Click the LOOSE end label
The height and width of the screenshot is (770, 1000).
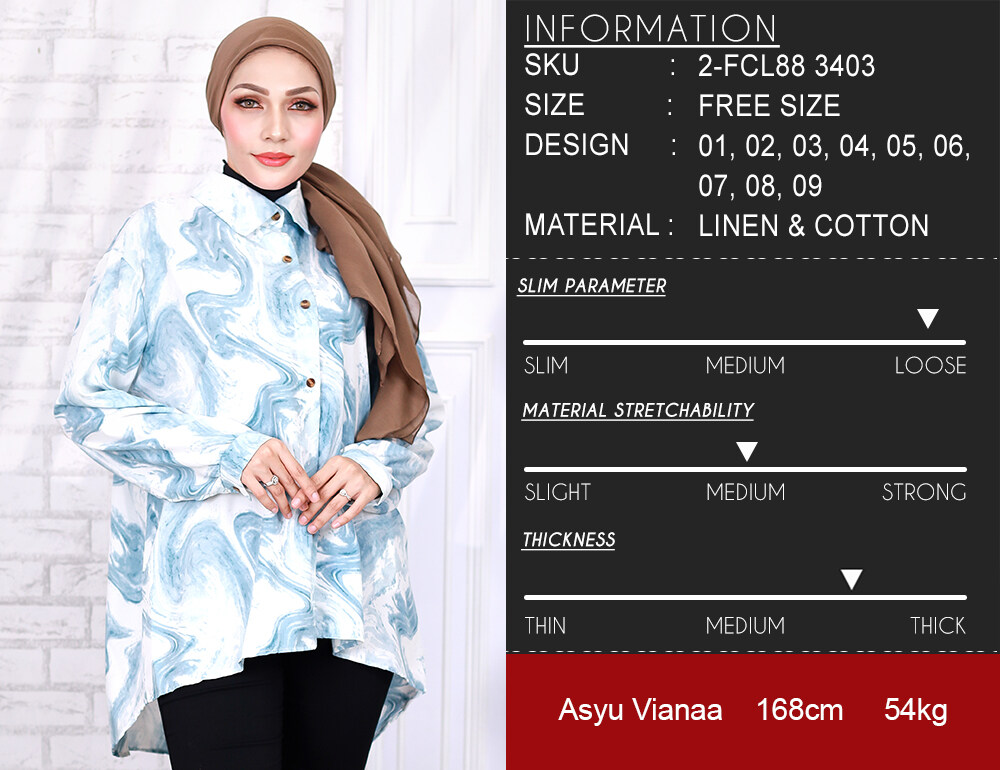tap(930, 366)
